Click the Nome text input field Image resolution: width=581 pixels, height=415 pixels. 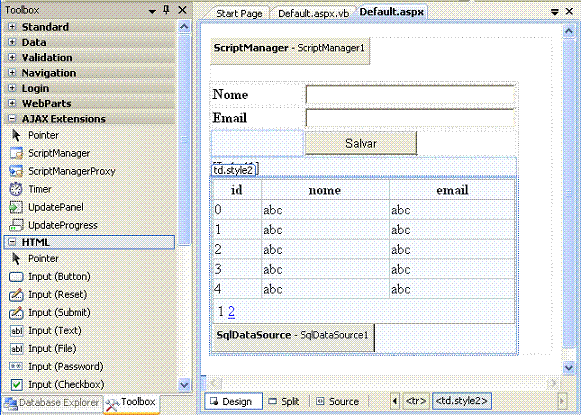(410, 94)
